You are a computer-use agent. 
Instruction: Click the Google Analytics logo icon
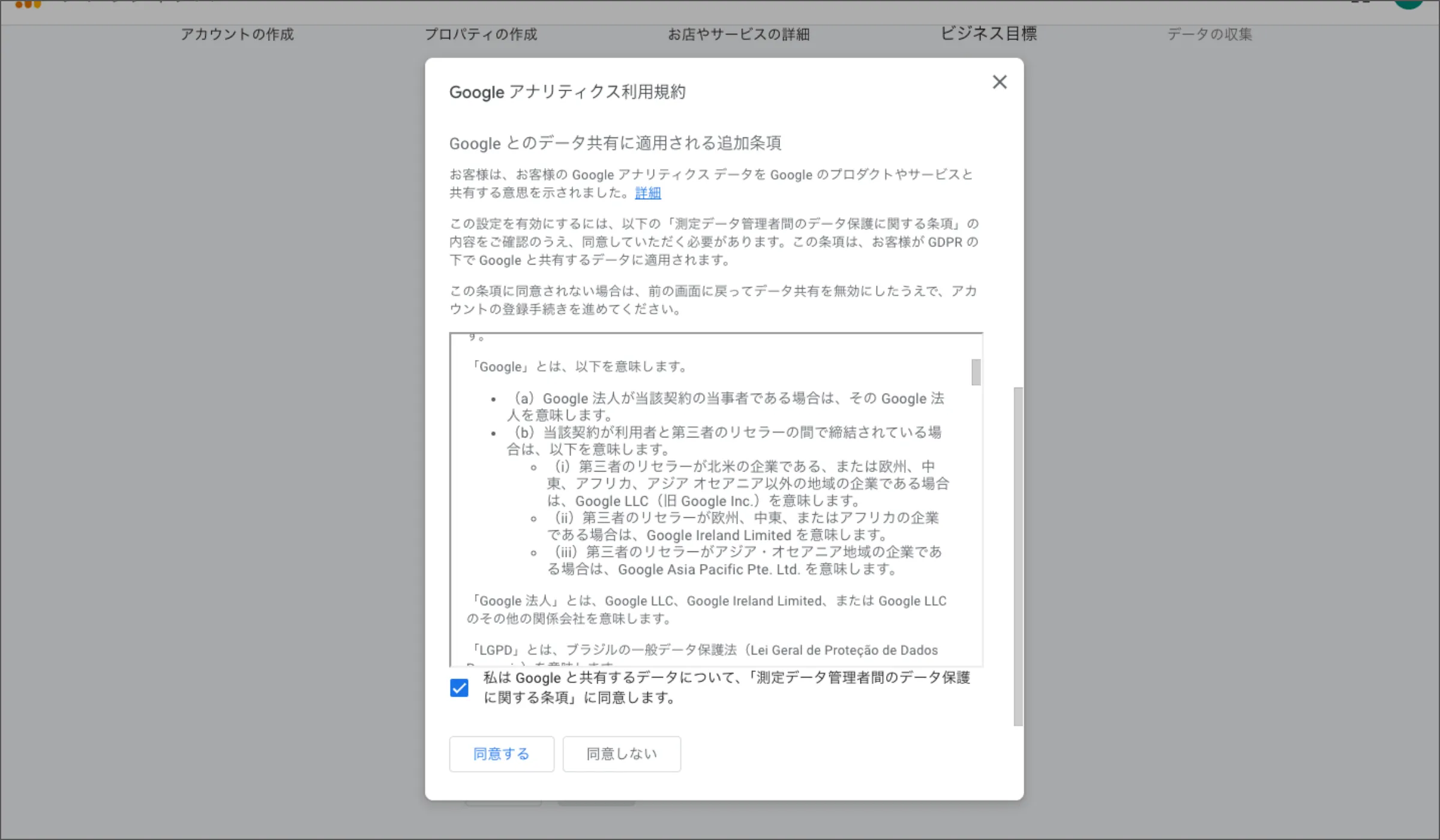coord(28,4)
